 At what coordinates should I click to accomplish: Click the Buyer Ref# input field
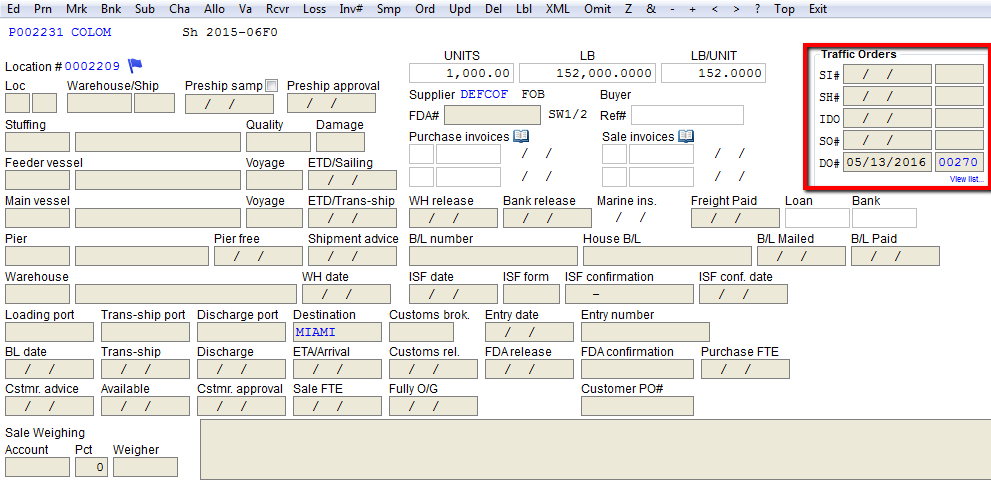(687, 115)
